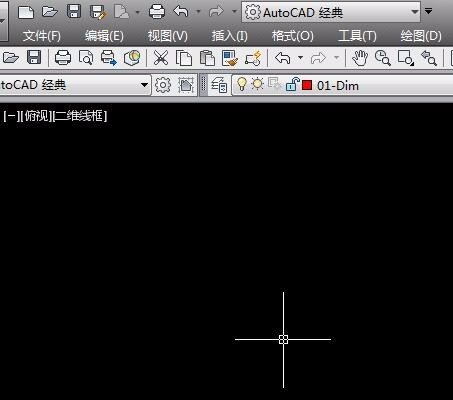Screen dimensions: 453x400
Task: Toggle layer freeze sun icon
Action: 257,84
